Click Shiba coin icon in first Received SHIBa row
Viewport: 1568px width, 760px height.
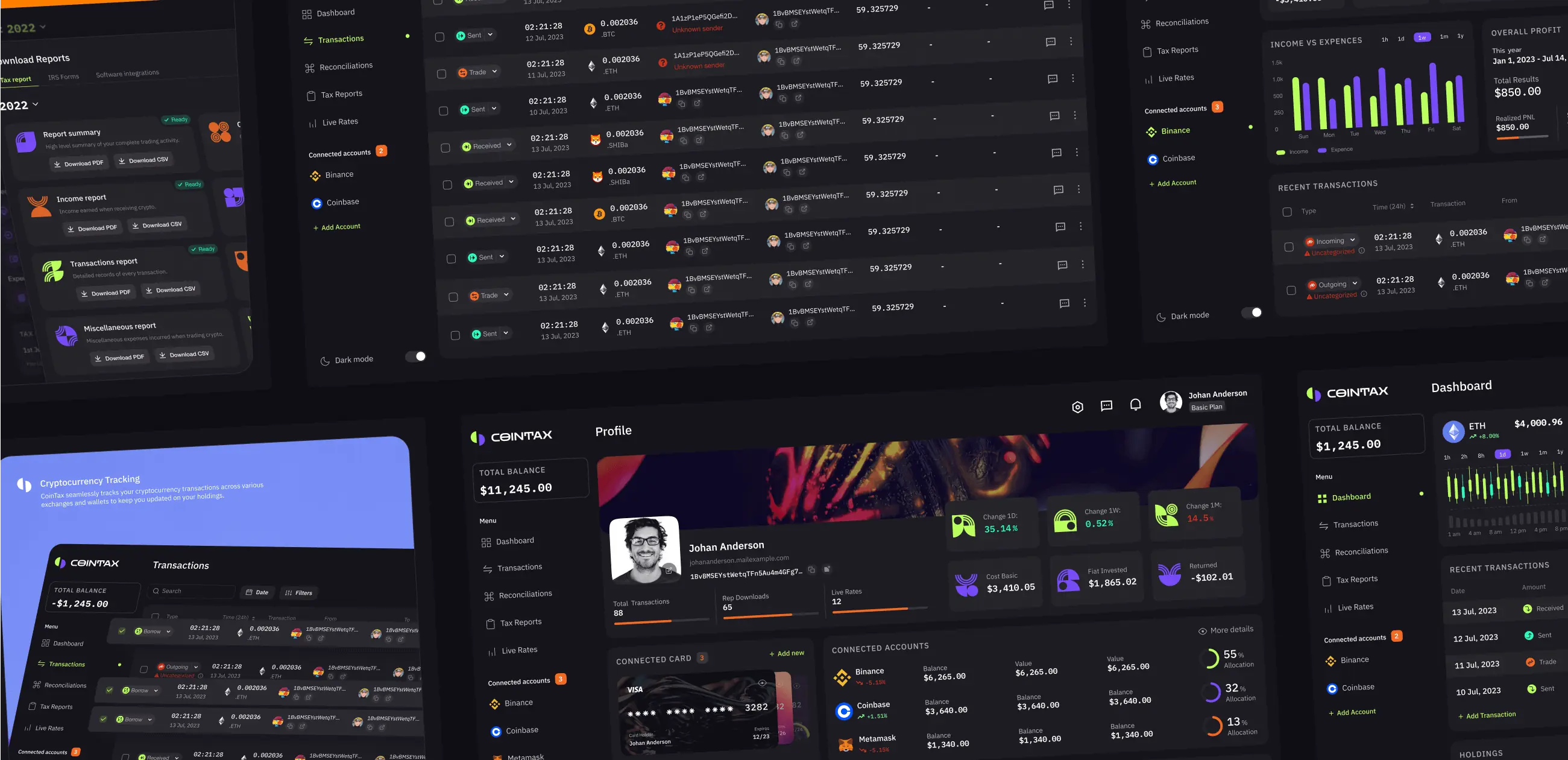(x=595, y=139)
